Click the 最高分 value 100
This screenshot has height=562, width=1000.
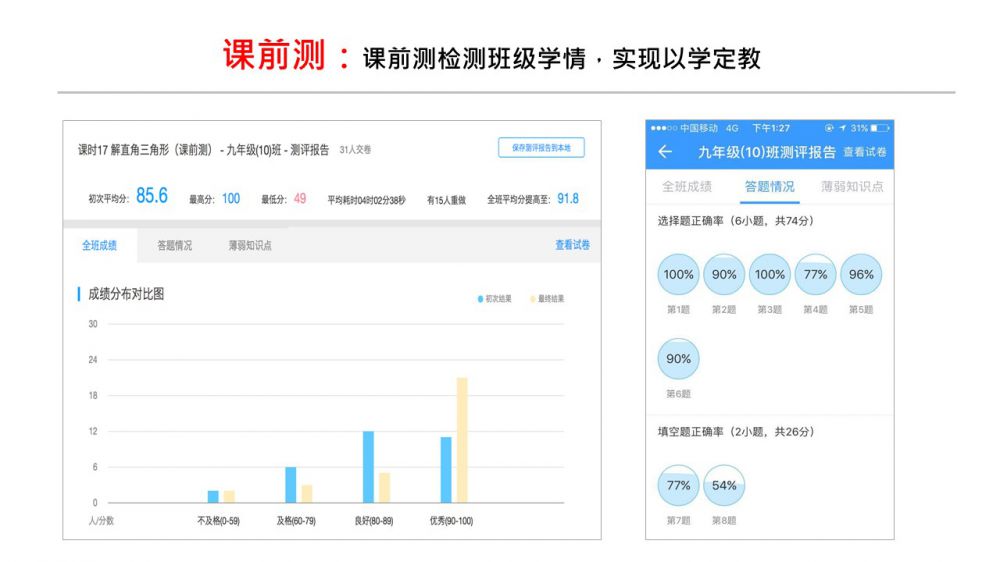(231, 198)
